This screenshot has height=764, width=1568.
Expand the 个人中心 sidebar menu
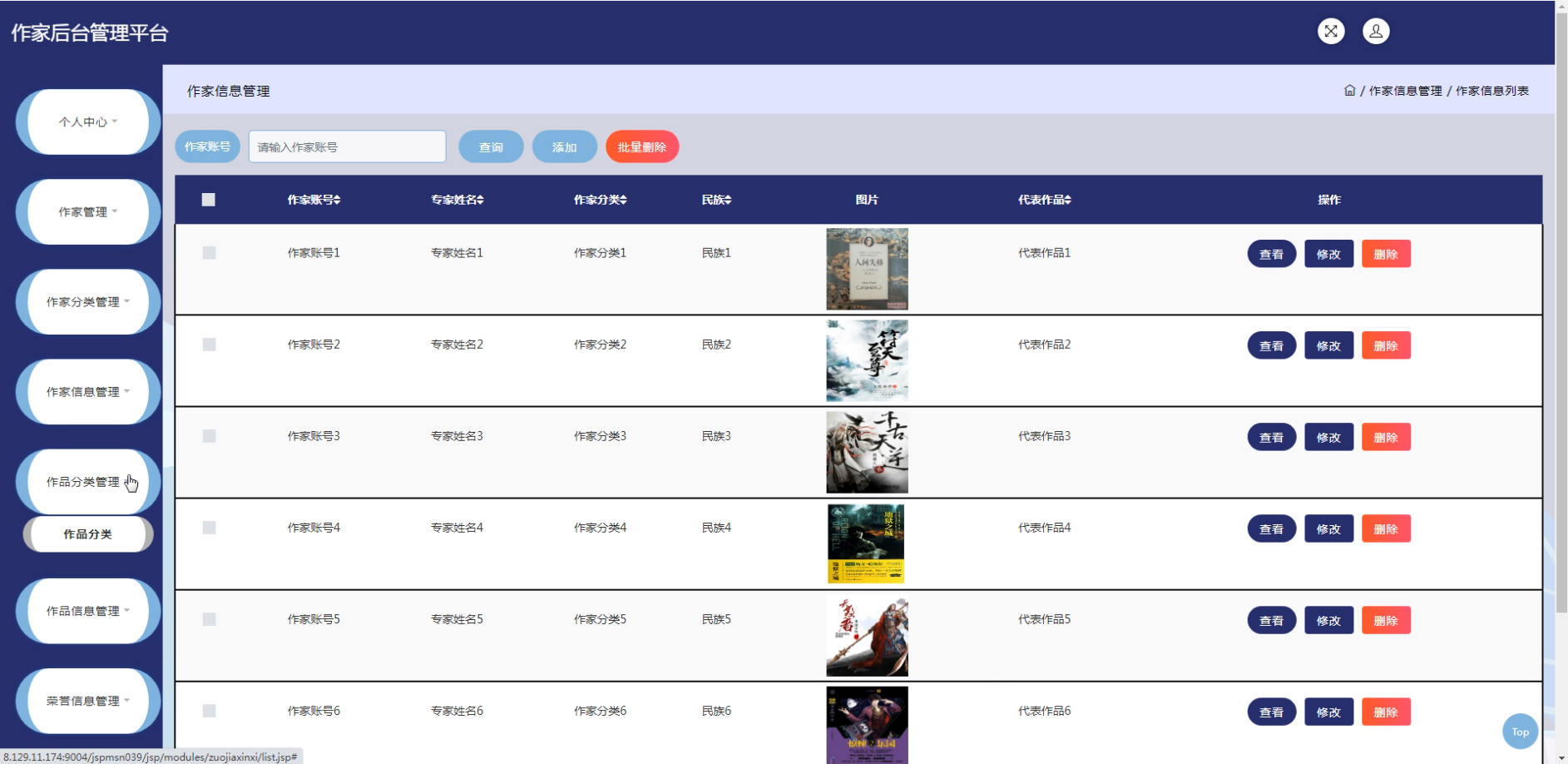pyautogui.click(x=88, y=122)
